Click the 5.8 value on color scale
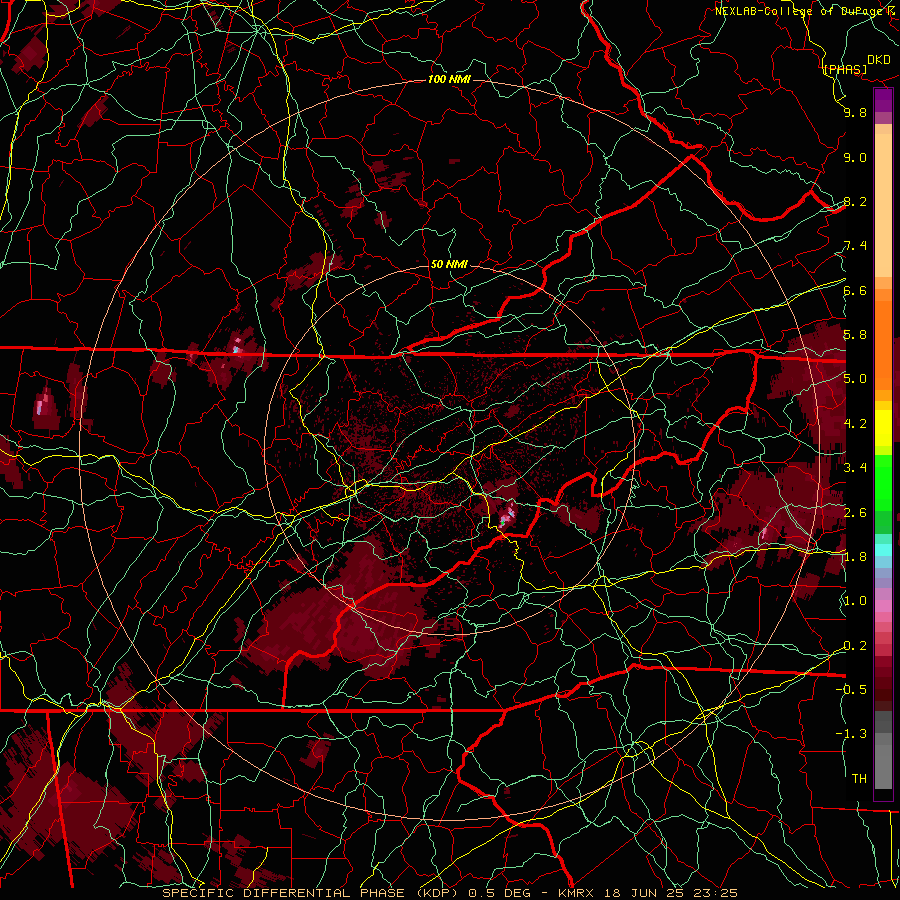Viewport: 900px width, 900px height. (x=855, y=335)
